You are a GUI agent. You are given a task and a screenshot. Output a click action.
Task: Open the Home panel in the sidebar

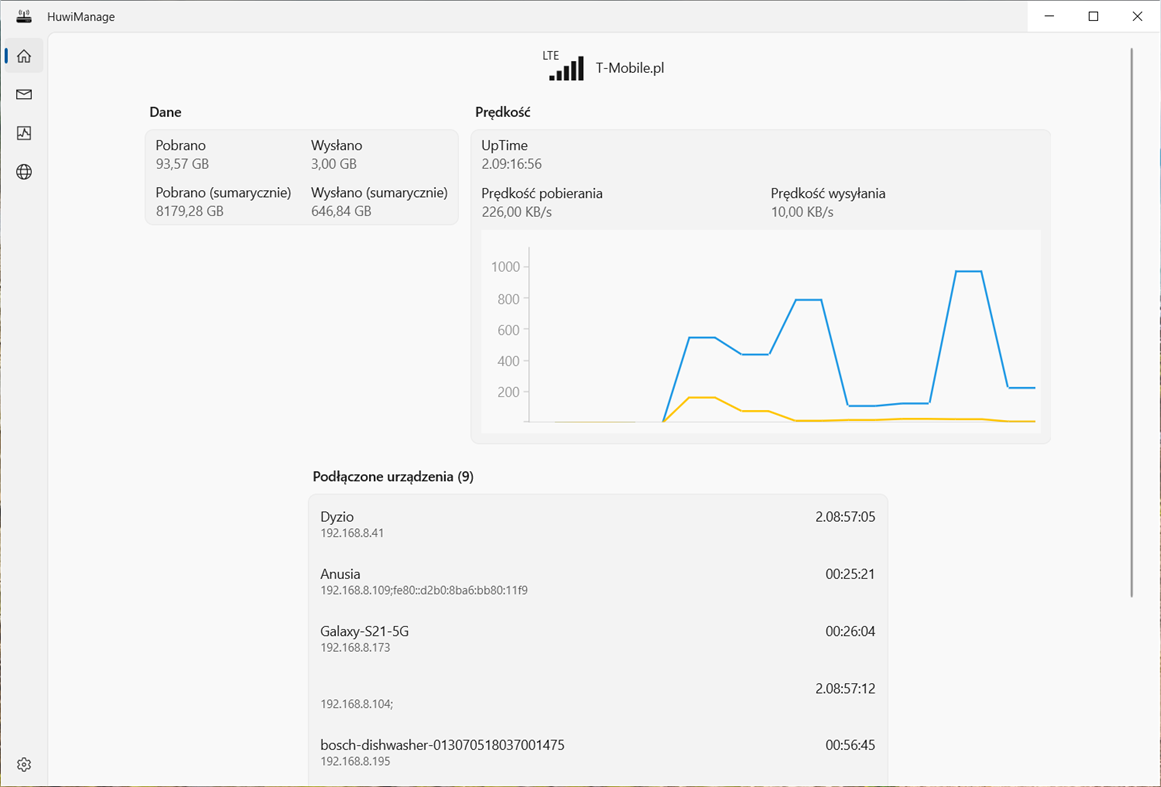[23, 55]
